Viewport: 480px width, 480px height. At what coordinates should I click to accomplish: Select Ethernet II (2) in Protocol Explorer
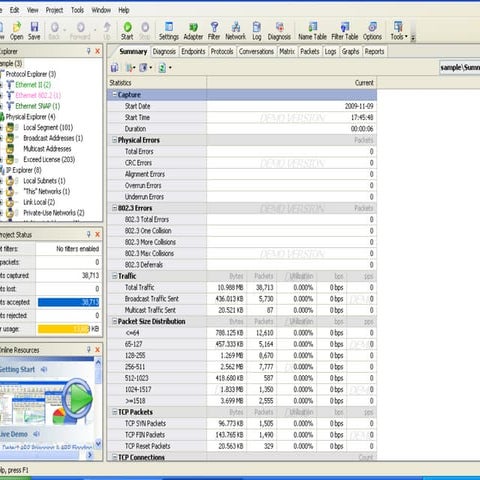[33, 85]
